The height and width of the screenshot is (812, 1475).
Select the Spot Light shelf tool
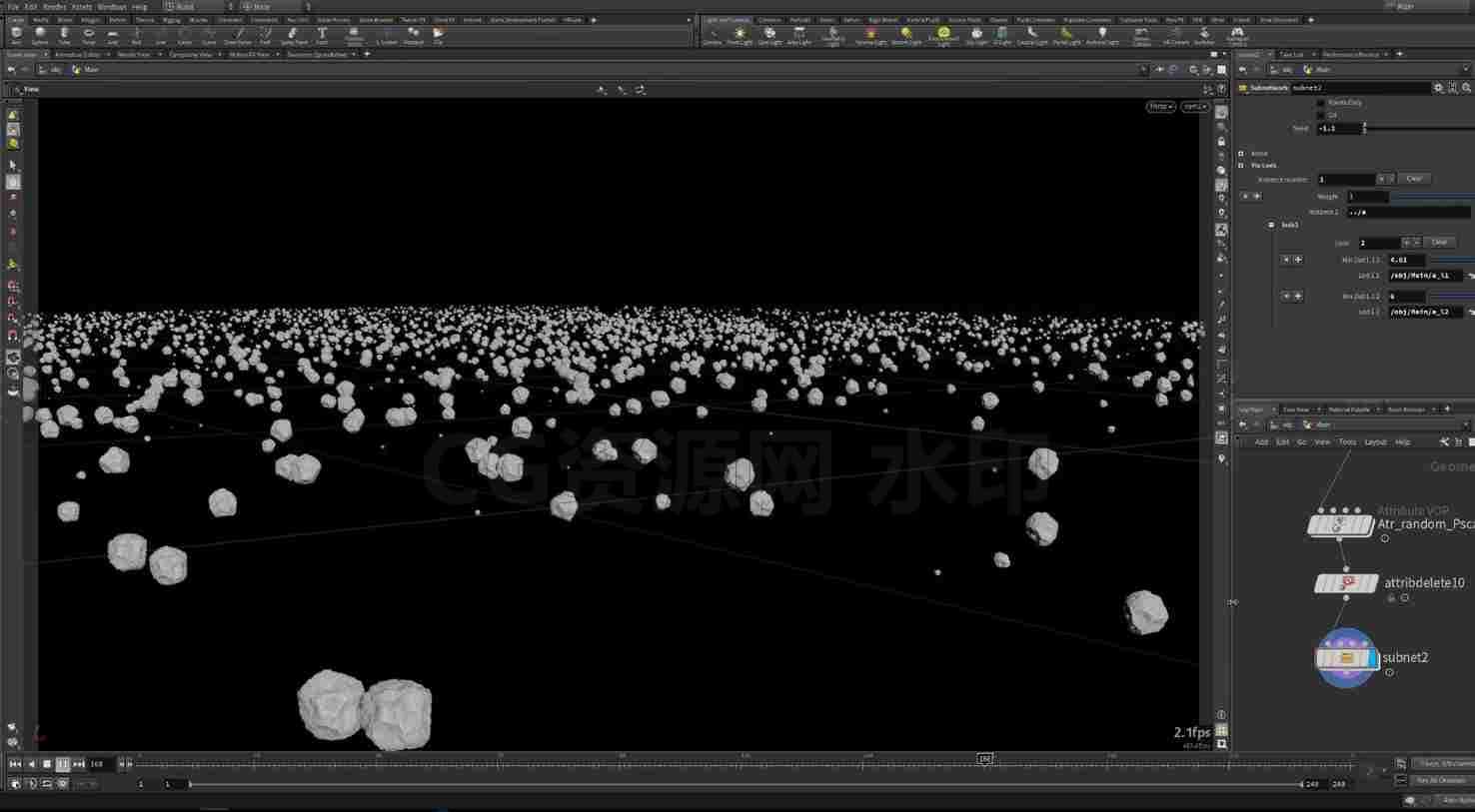[x=769, y=35]
